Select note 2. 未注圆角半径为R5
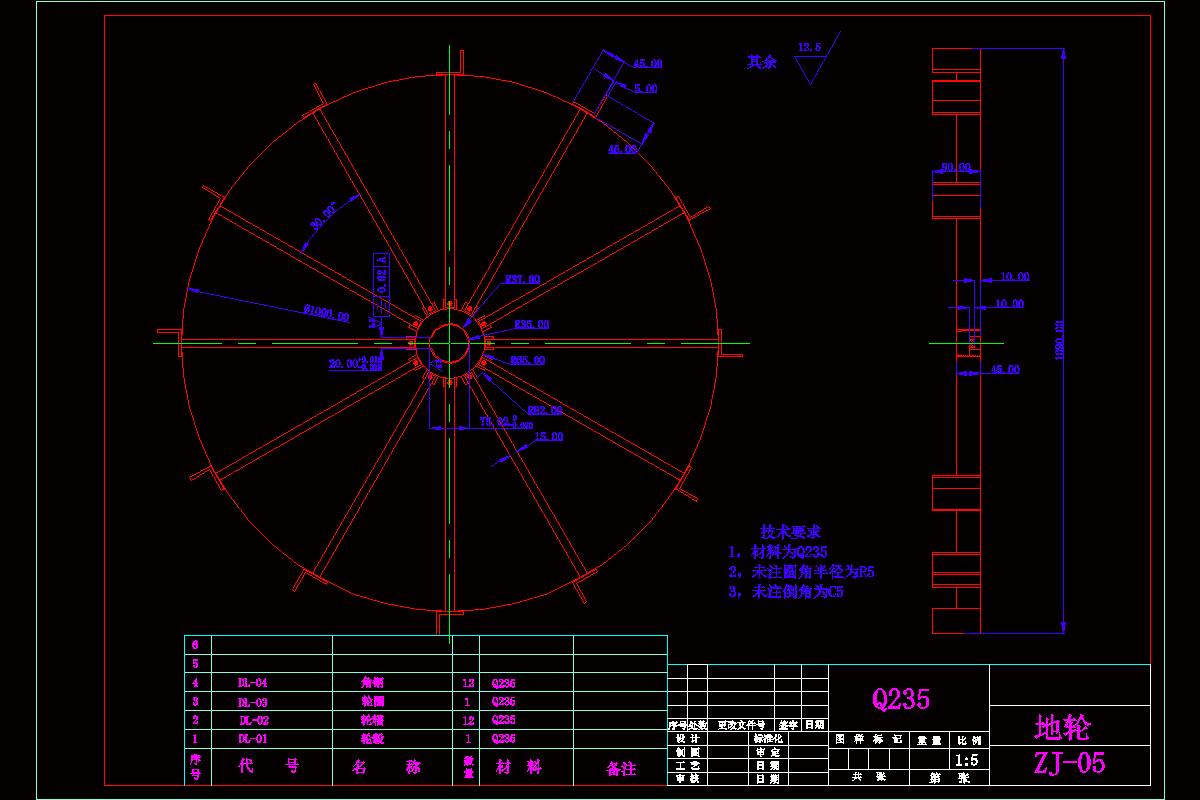The height and width of the screenshot is (800, 1200). tap(801, 572)
